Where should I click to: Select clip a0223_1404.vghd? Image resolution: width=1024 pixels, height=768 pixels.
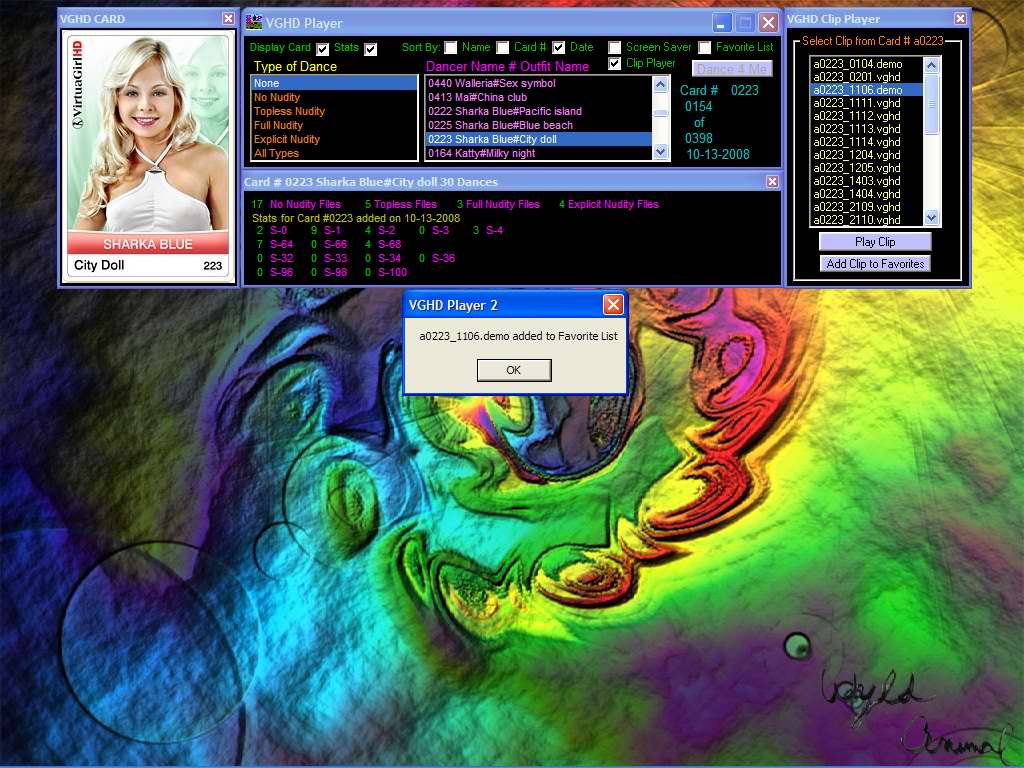pos(867,194)
